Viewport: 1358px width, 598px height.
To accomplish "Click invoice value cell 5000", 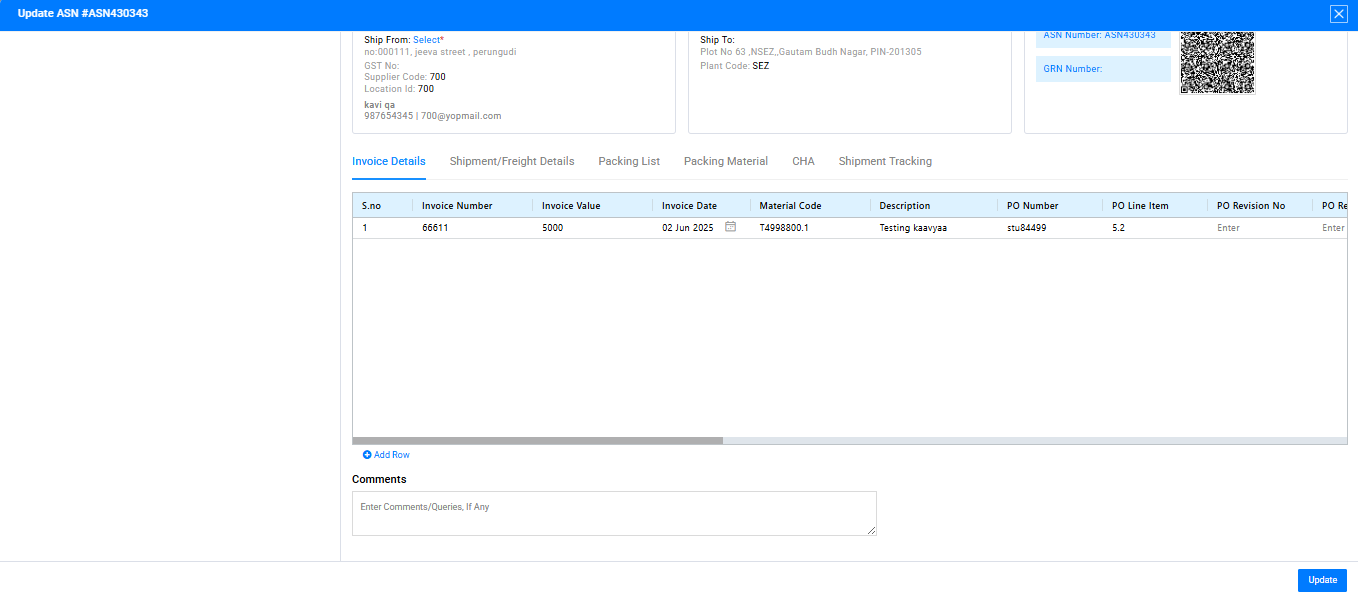I will (x=553, y=228).
